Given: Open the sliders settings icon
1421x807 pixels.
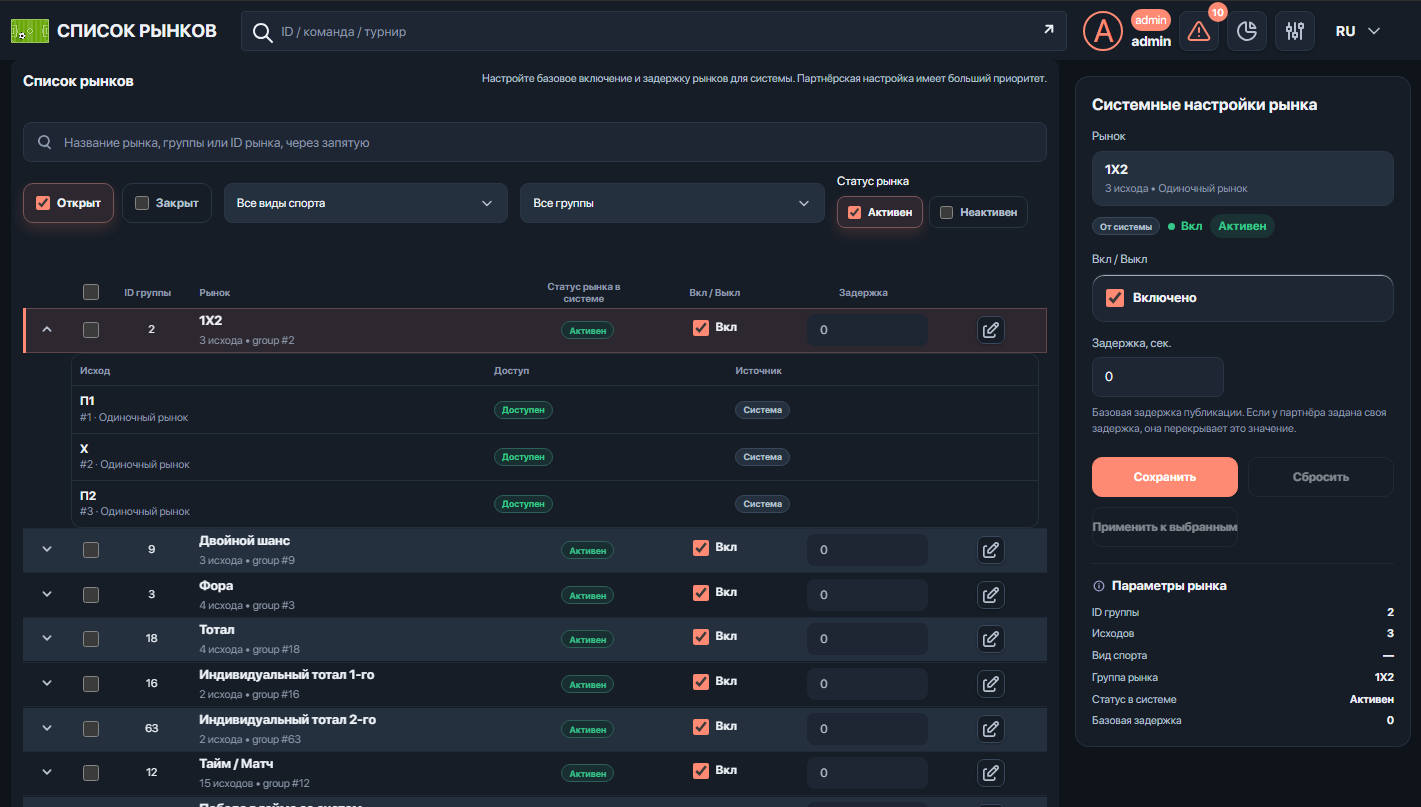Looking at the screenshot, I should tap(1295, 31).
